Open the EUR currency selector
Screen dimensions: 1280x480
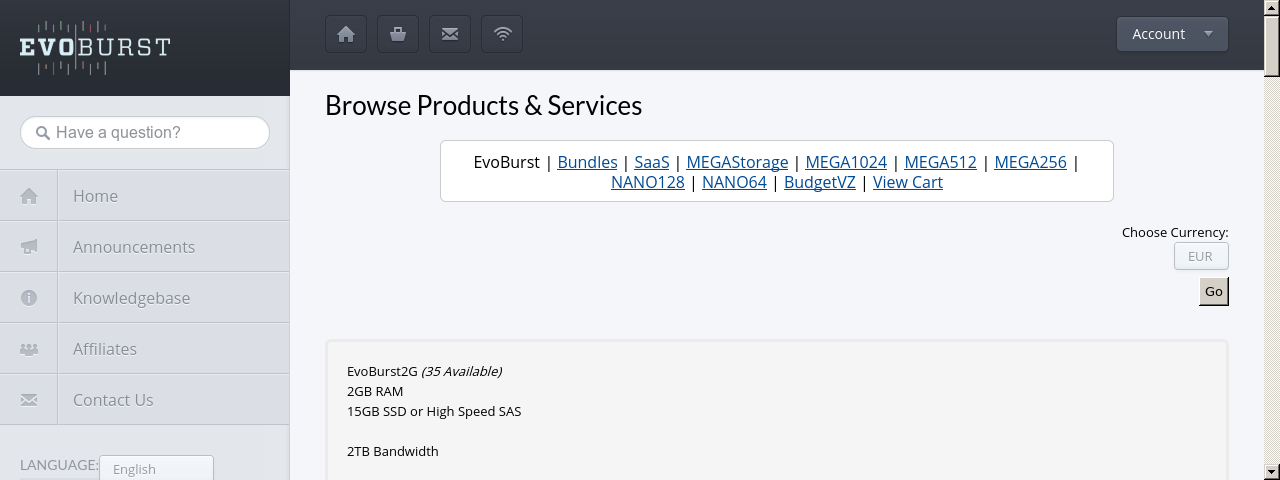pos(1201,256)
